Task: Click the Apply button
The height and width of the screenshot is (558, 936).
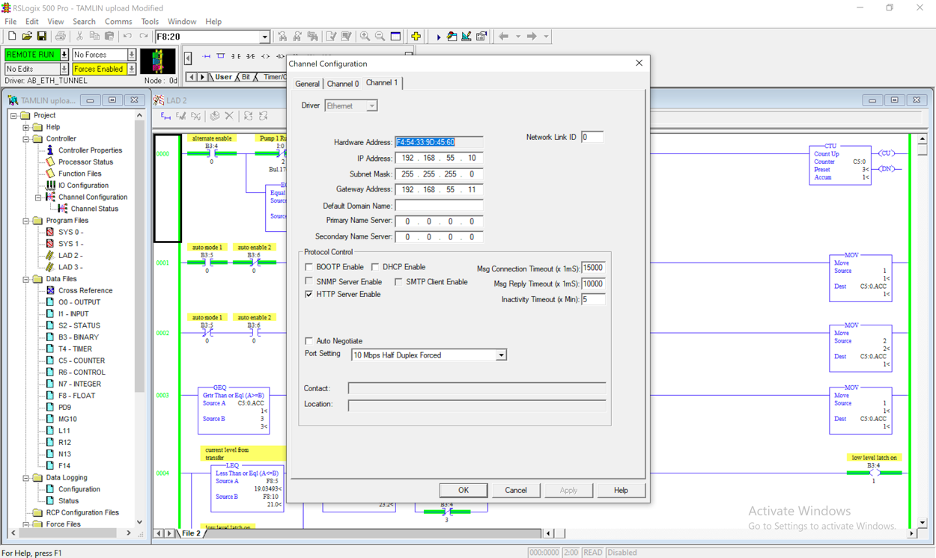Action: [568, 490]
